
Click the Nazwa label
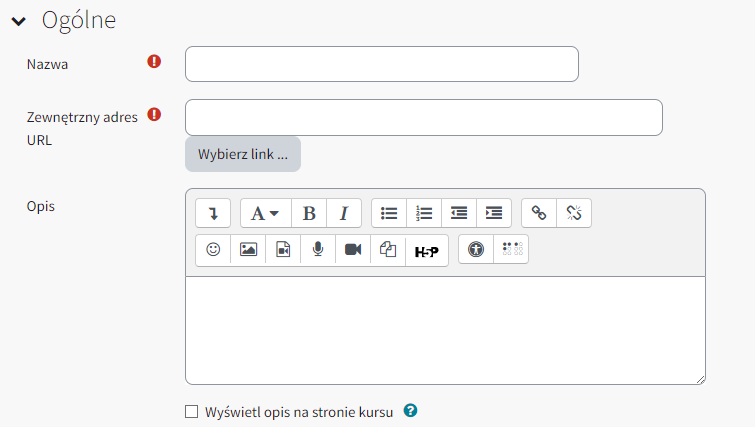click(x=47, y=65)
